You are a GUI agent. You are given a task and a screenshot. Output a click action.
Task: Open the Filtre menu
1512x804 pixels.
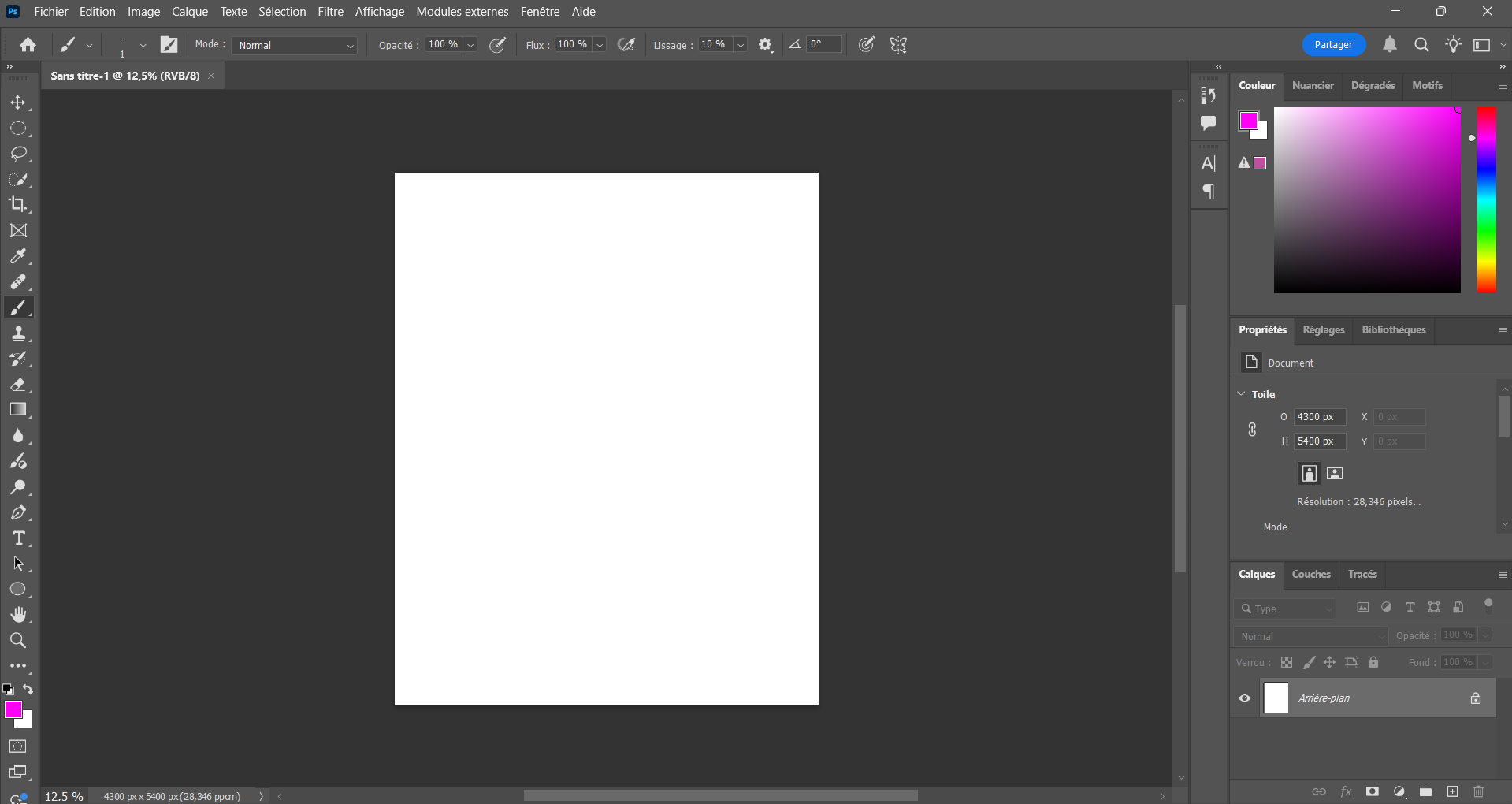coord(330,12)
